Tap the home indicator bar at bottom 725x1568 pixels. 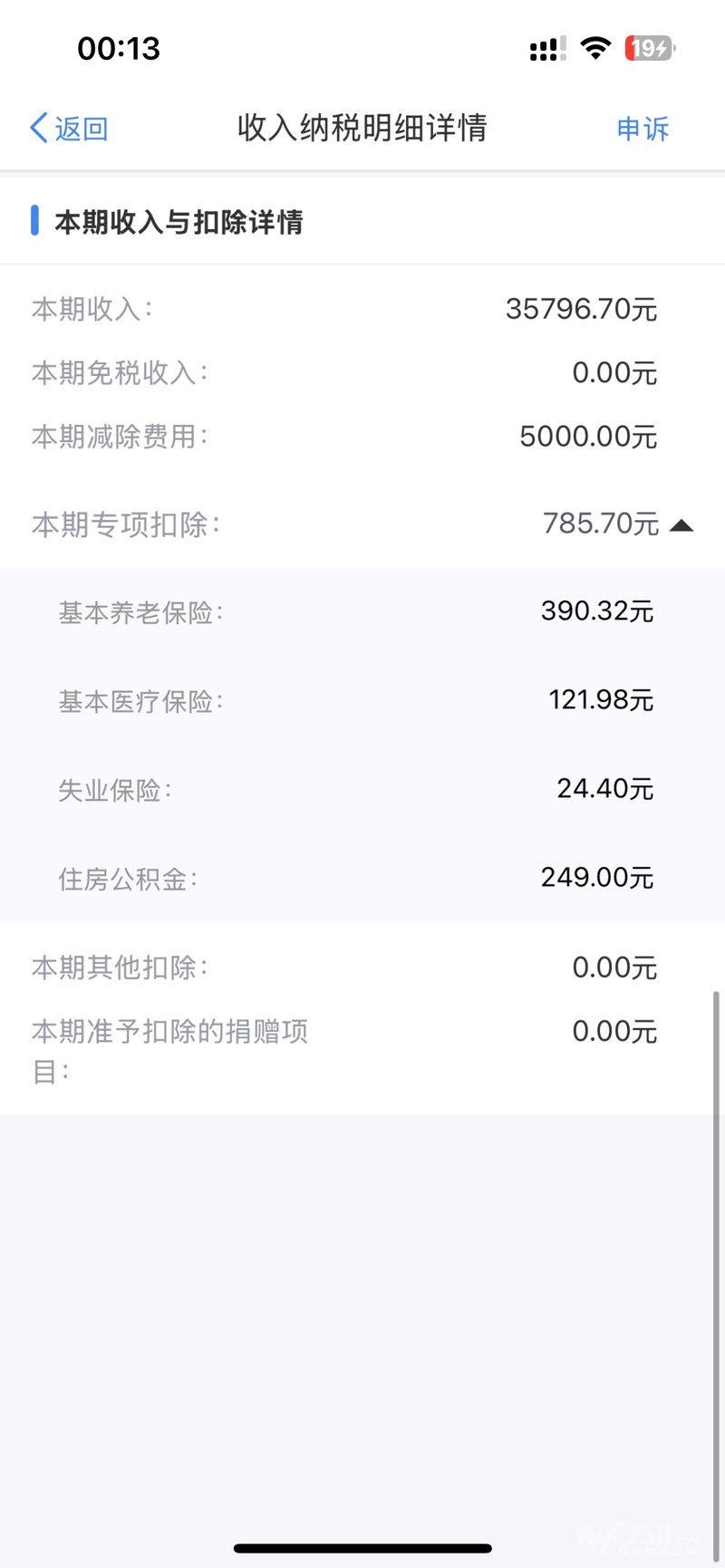click(362, 1548)
